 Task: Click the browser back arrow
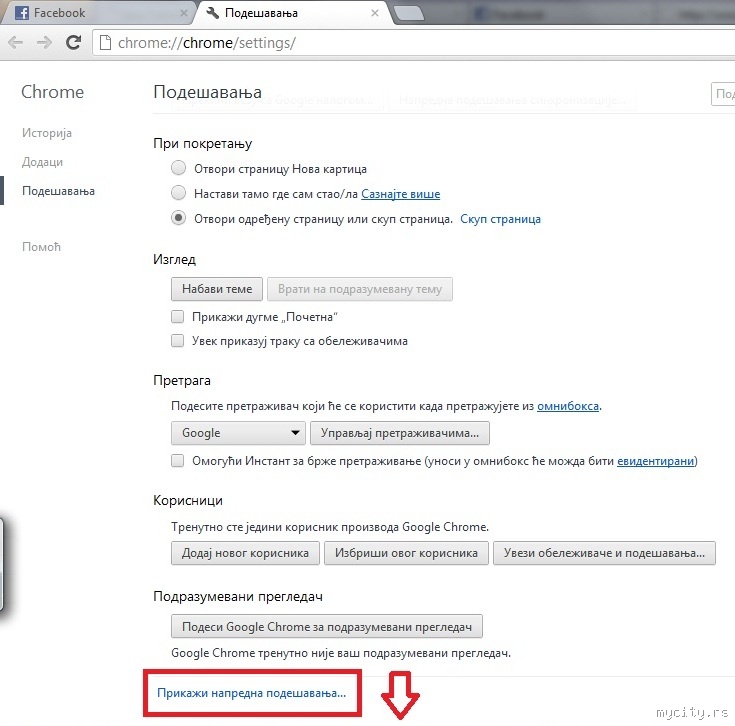15,43
